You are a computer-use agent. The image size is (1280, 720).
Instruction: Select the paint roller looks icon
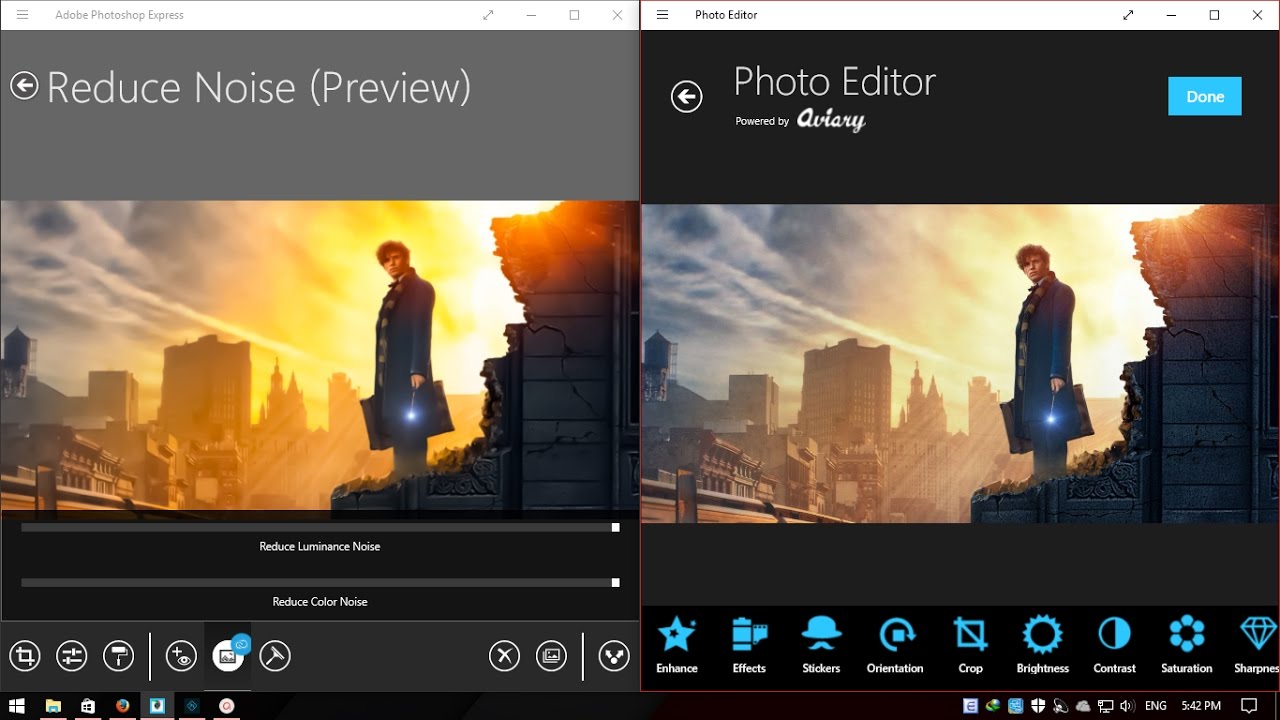pyautogui.click(x=118, y=656)
